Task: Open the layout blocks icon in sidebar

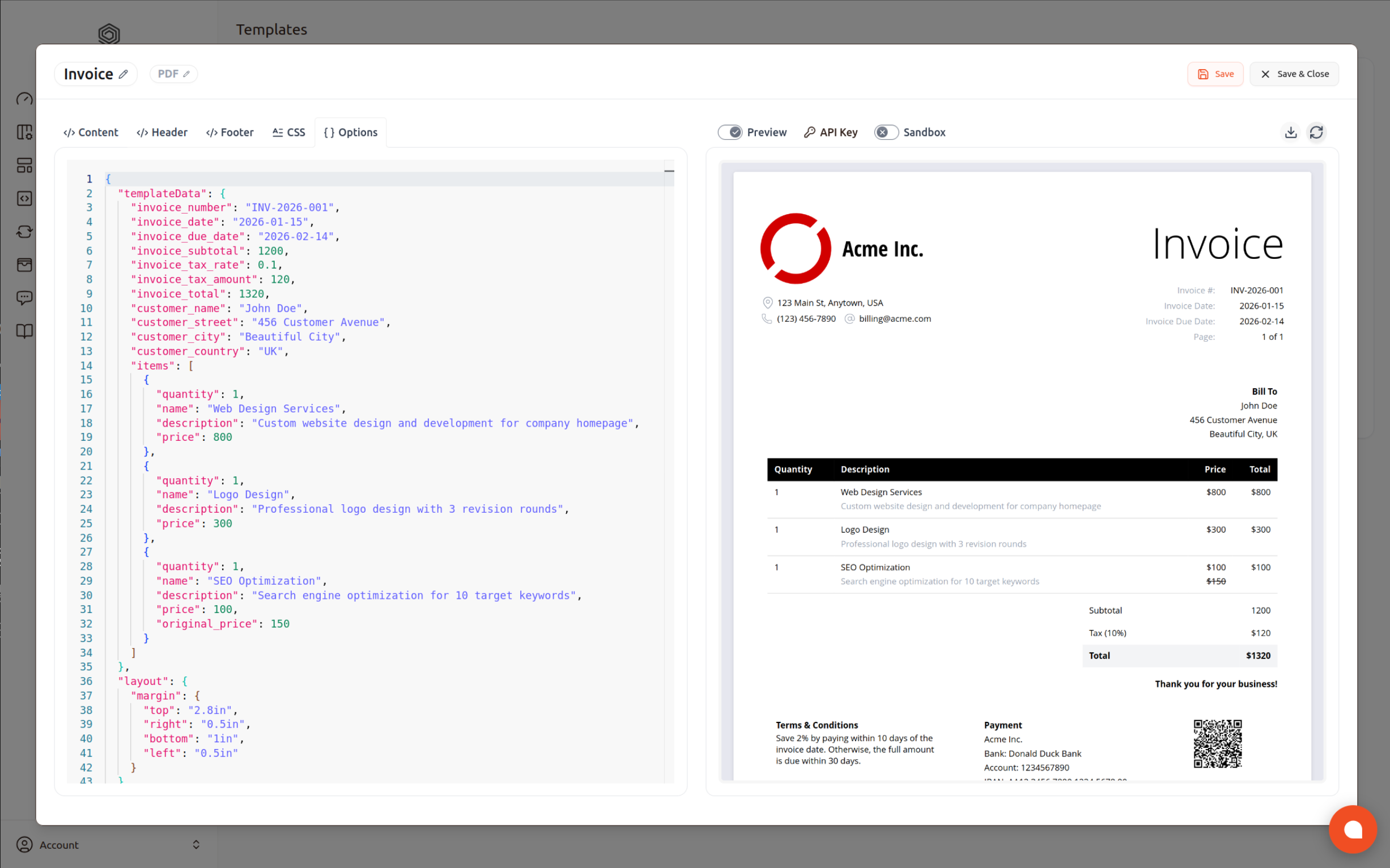Action: coord(24,166)
